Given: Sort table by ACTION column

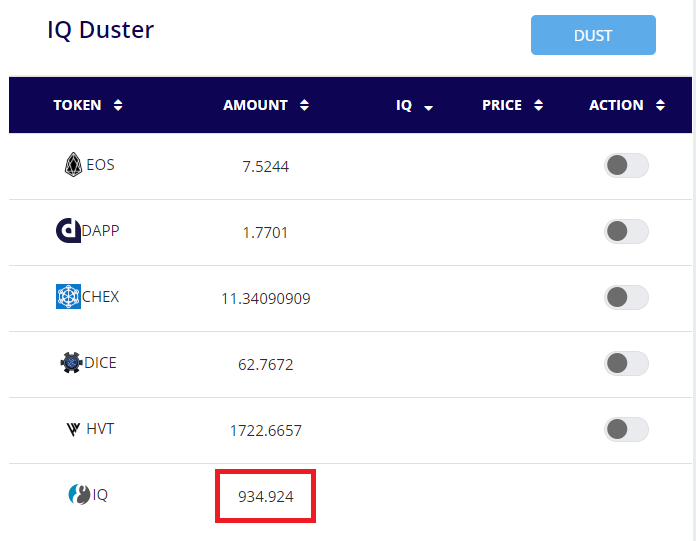Looking at the screenshot, I should coord(627,105).
